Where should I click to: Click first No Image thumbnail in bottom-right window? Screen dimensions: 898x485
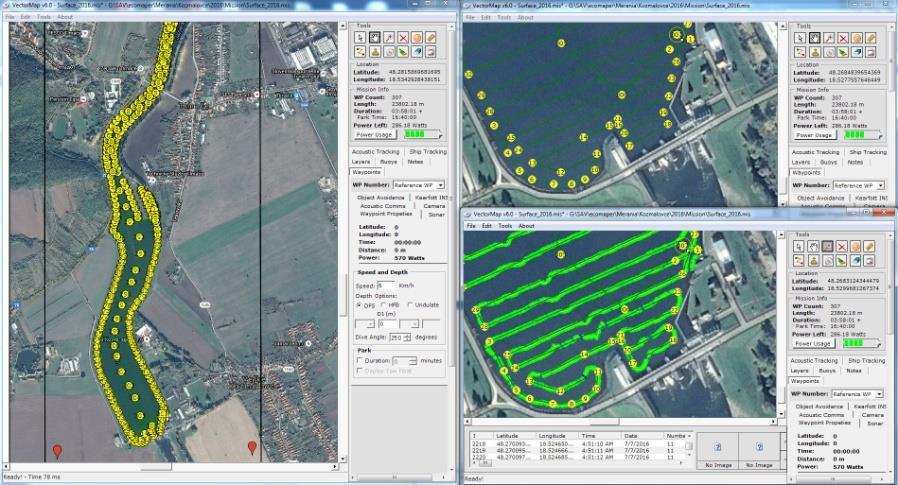718,451
